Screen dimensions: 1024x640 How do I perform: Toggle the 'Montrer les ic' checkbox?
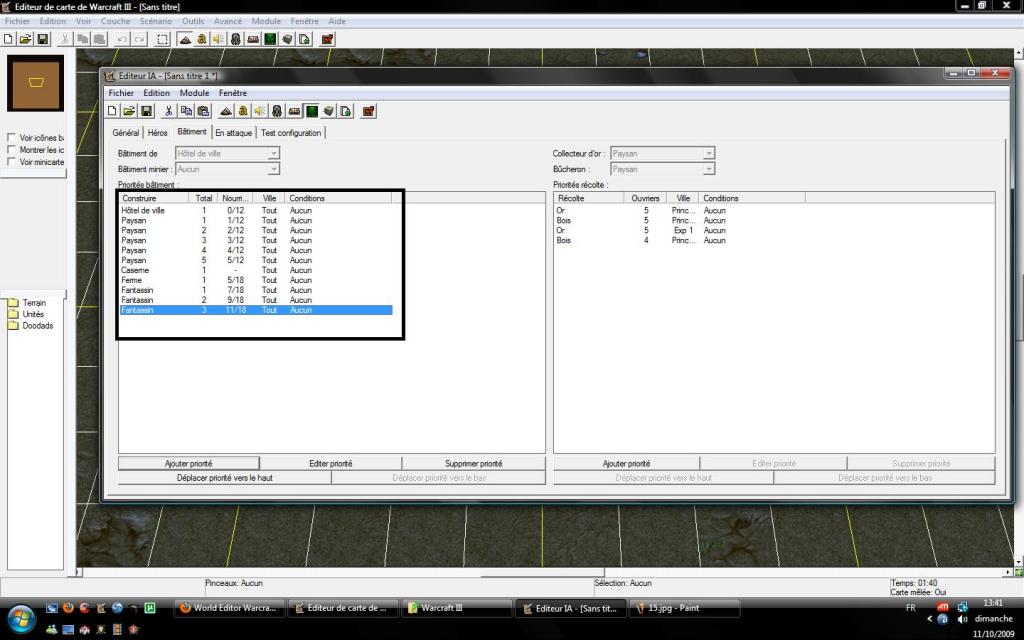pos(11,150)
